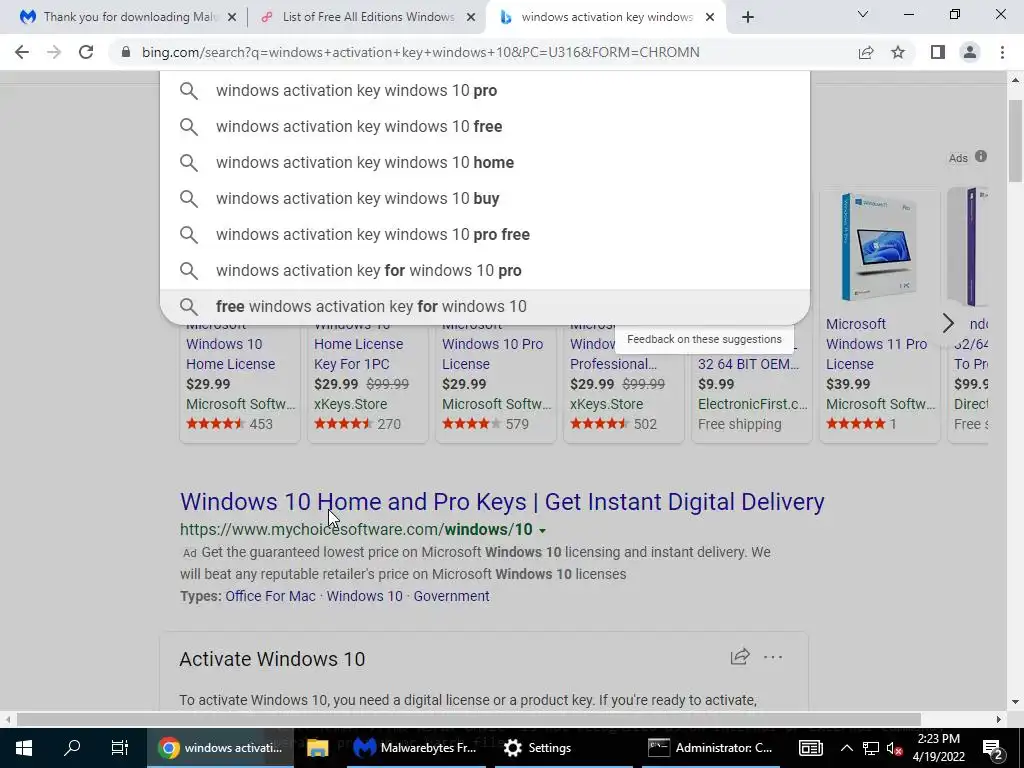Switch to Malwarebytes taskbar window
Viewport: 1024px width, 768px height.
coord(415,748)
